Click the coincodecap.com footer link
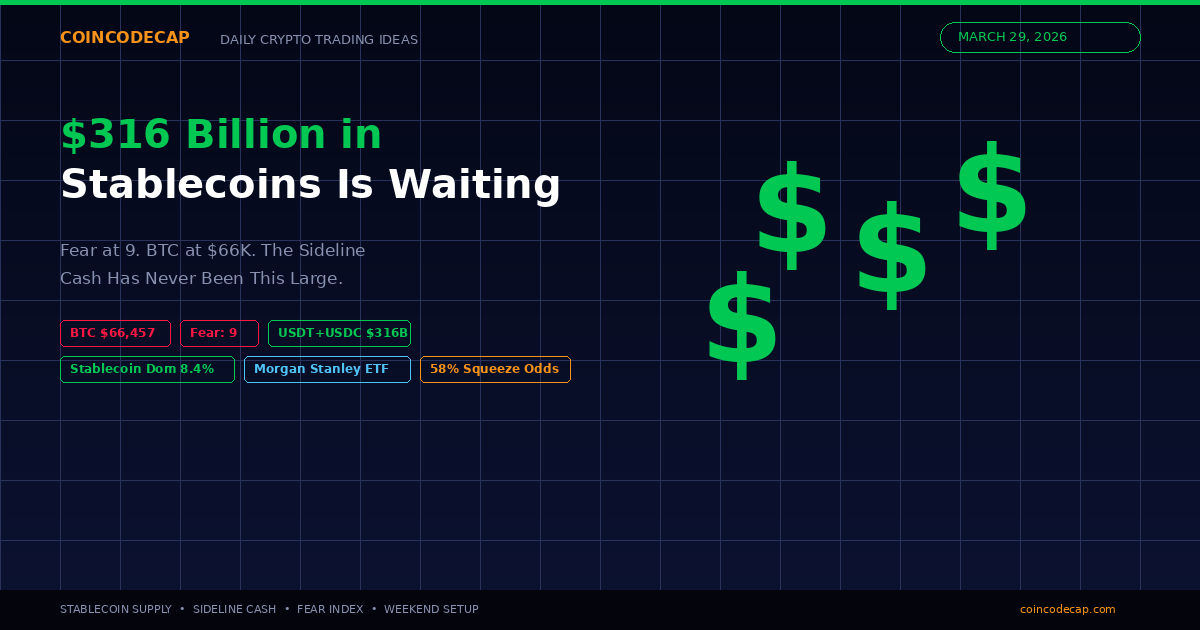The width and height of the screenshot is (1200, 630). pyautogui.click(x=1067, y=609)
